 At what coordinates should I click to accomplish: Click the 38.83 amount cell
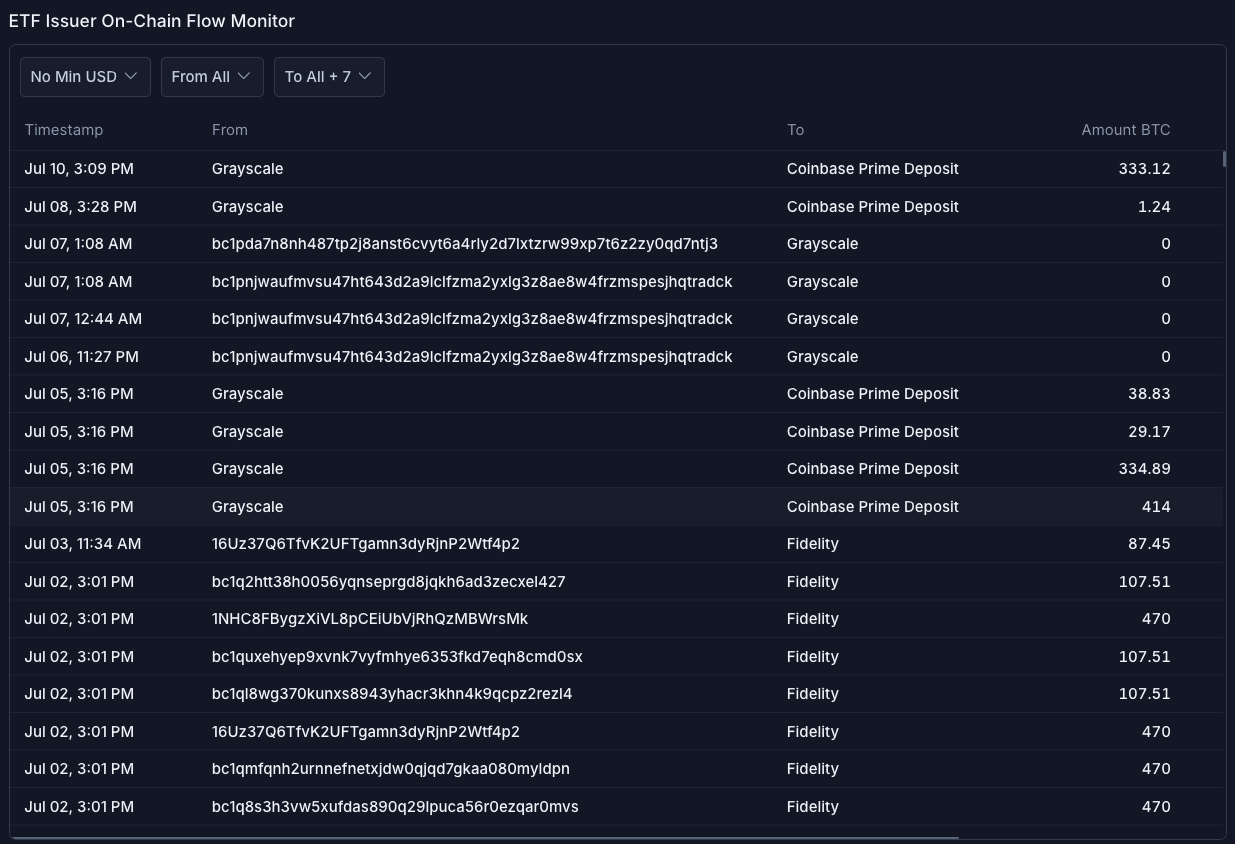pyautogui.click(x=1149, y=394)
